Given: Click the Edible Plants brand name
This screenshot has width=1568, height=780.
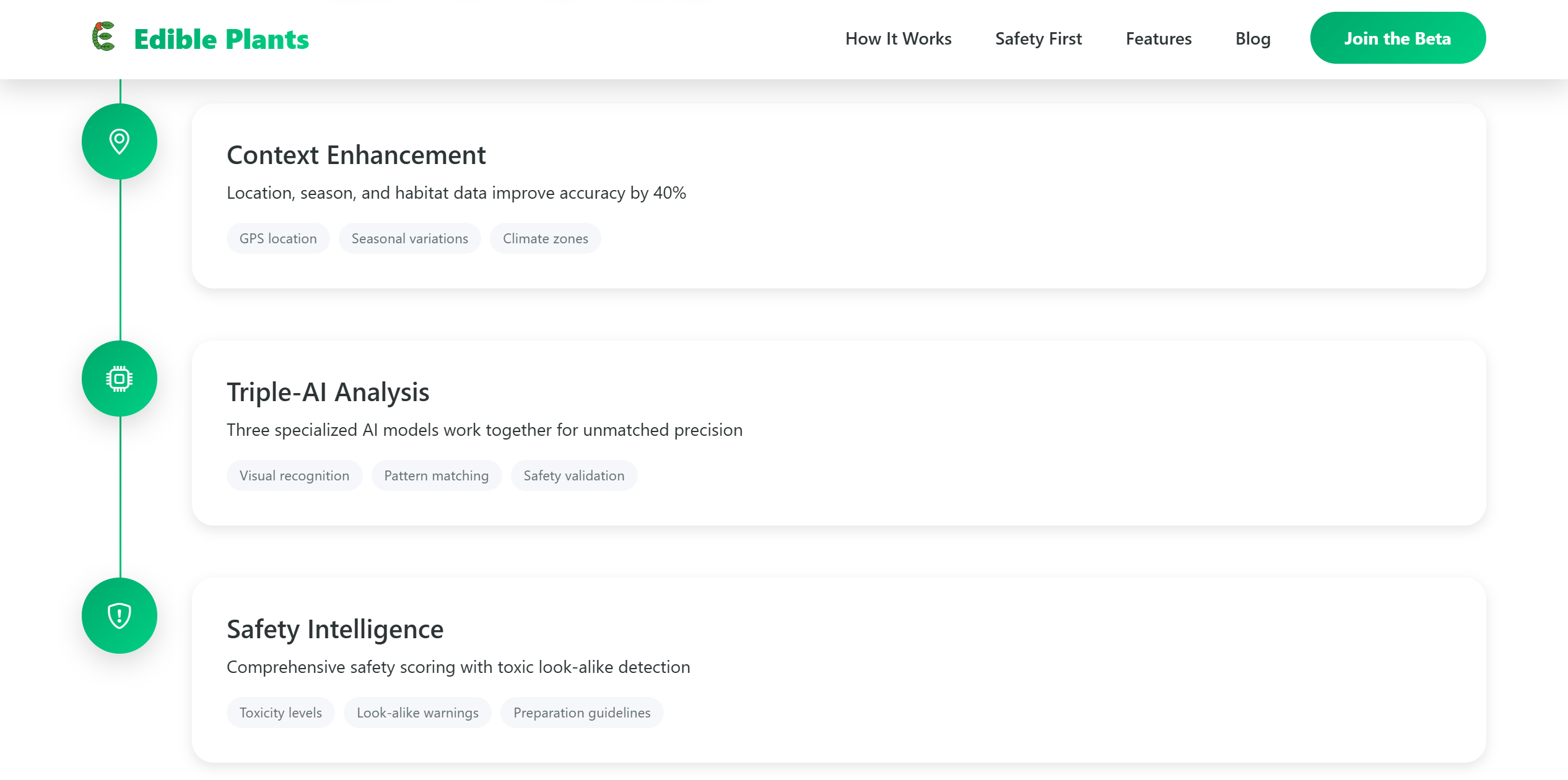Looking at the screenshot, I should click(221, 39).
